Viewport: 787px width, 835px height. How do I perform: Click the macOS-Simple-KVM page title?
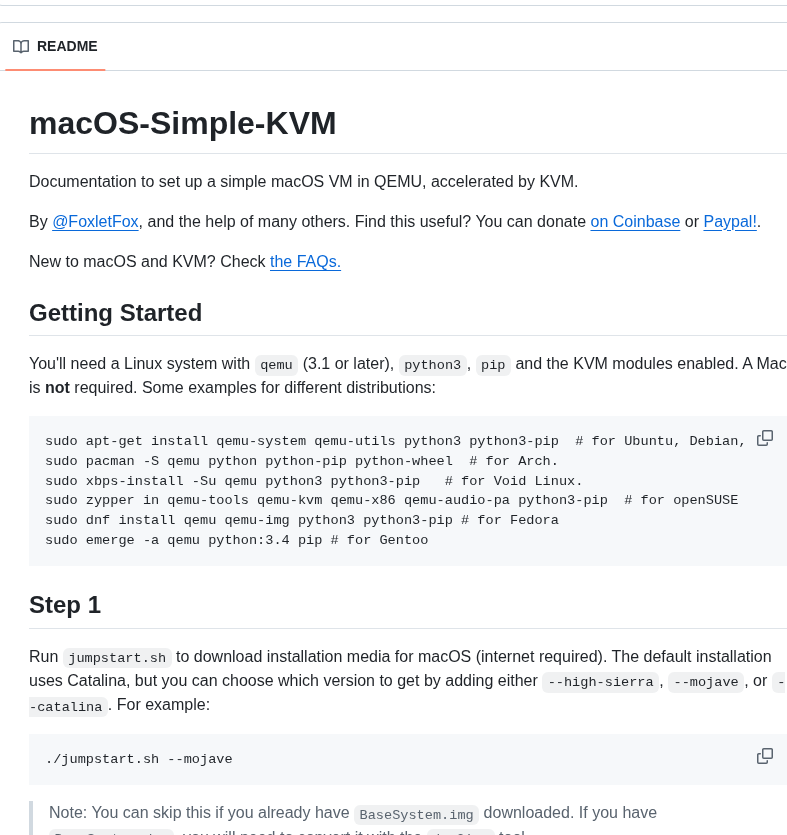tap(183, 123)
